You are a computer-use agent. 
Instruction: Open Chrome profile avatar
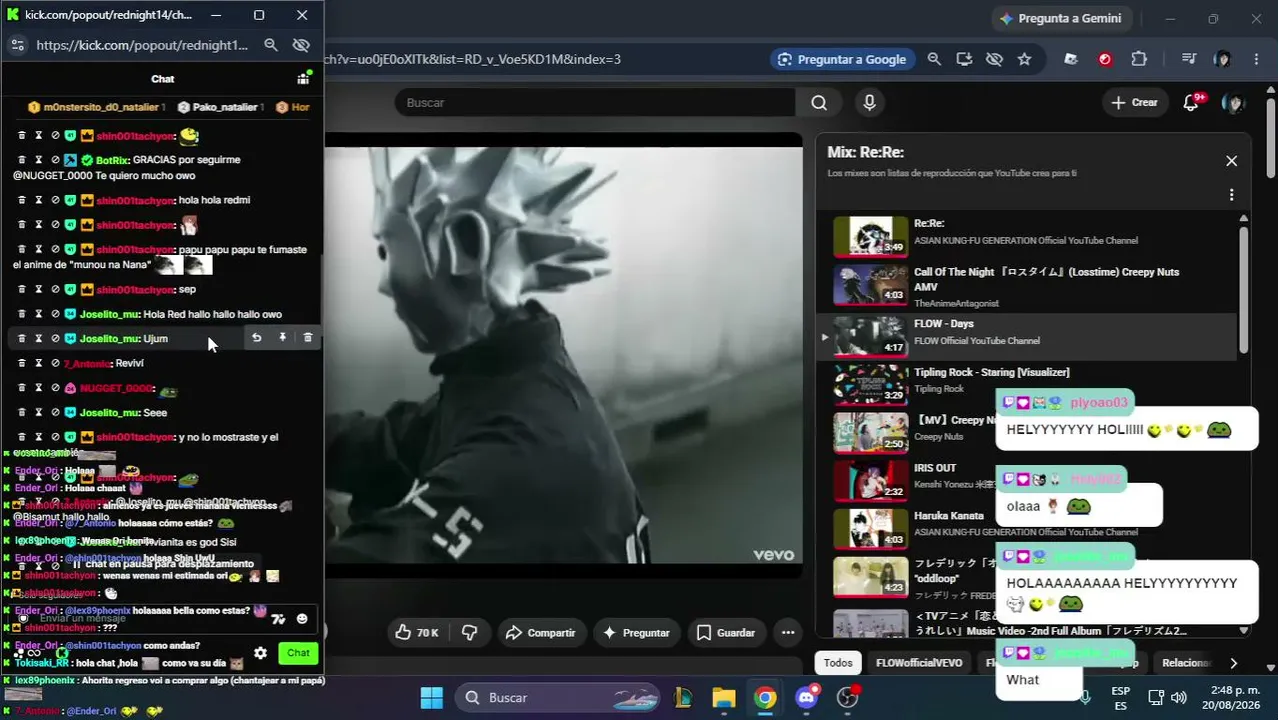click(x=1222, y=59)
